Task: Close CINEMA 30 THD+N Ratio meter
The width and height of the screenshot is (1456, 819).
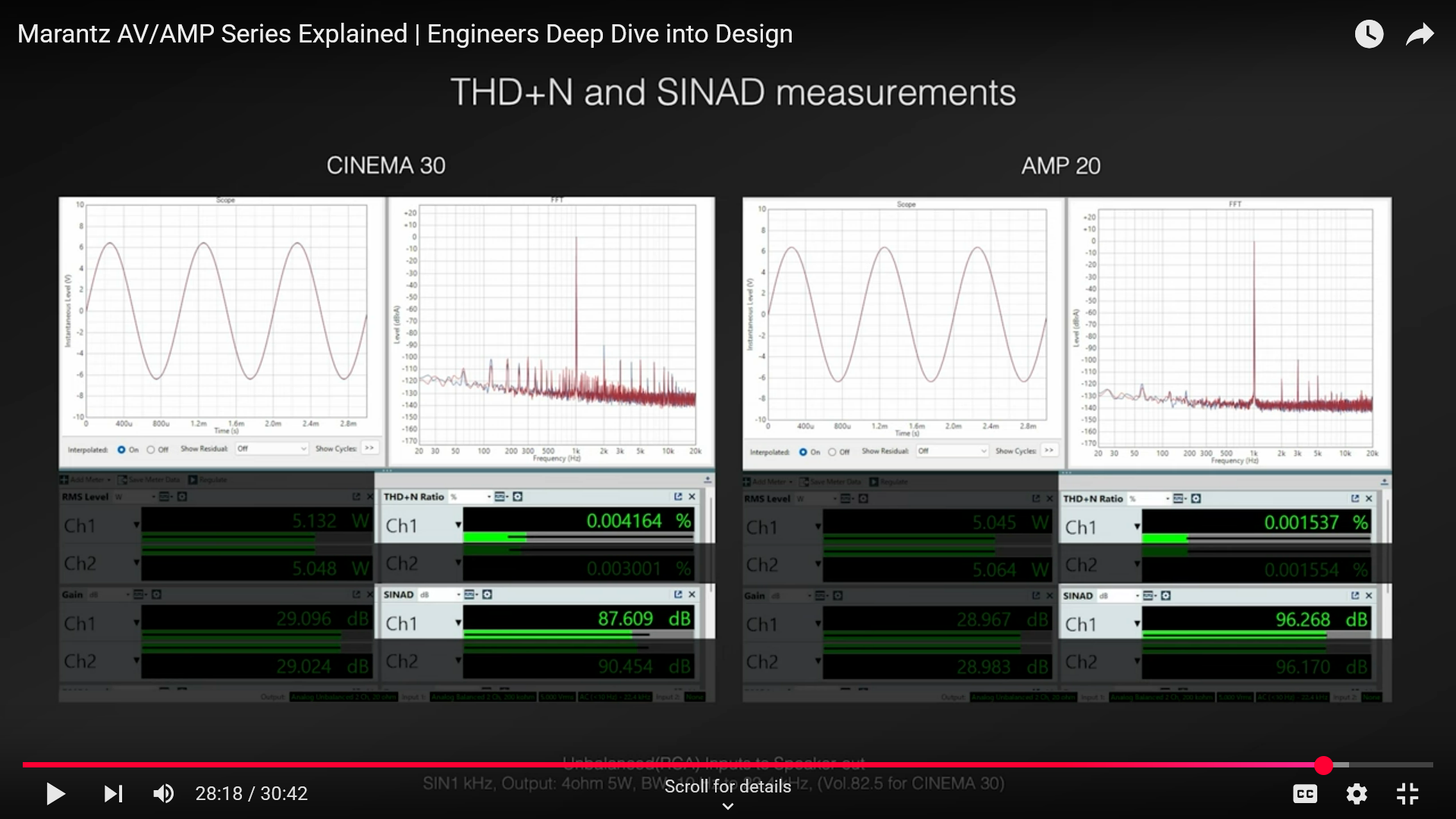Action: point(692,497)
